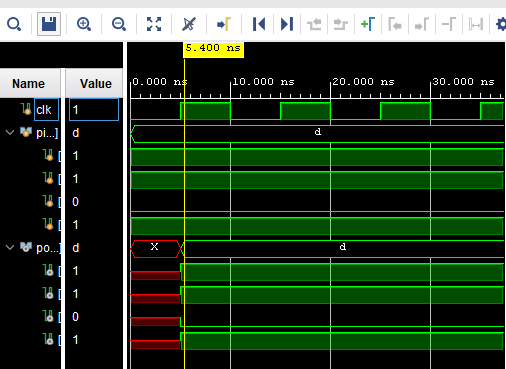This screenshot has width=506, height=369.
Task: Add a new marker with green plus
Action: [368, 24]
